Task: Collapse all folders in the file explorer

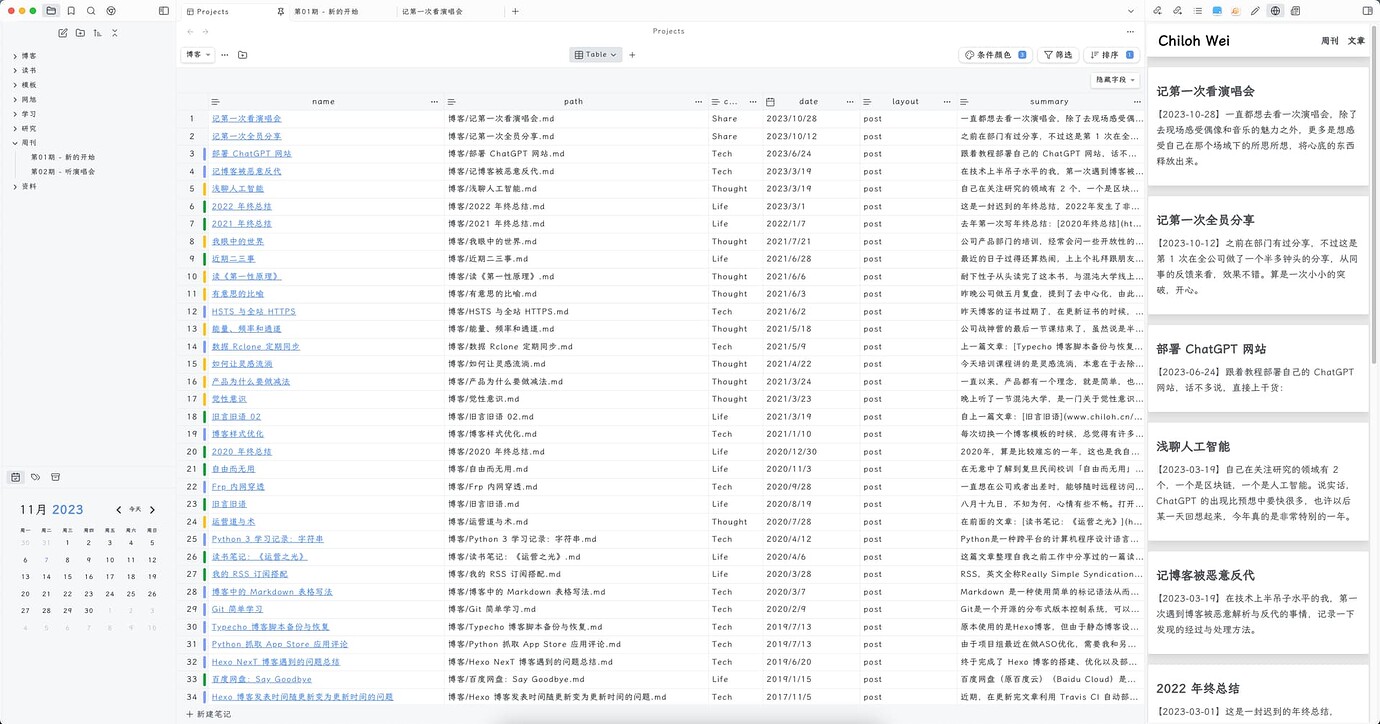Action: (x=115, y=33)
